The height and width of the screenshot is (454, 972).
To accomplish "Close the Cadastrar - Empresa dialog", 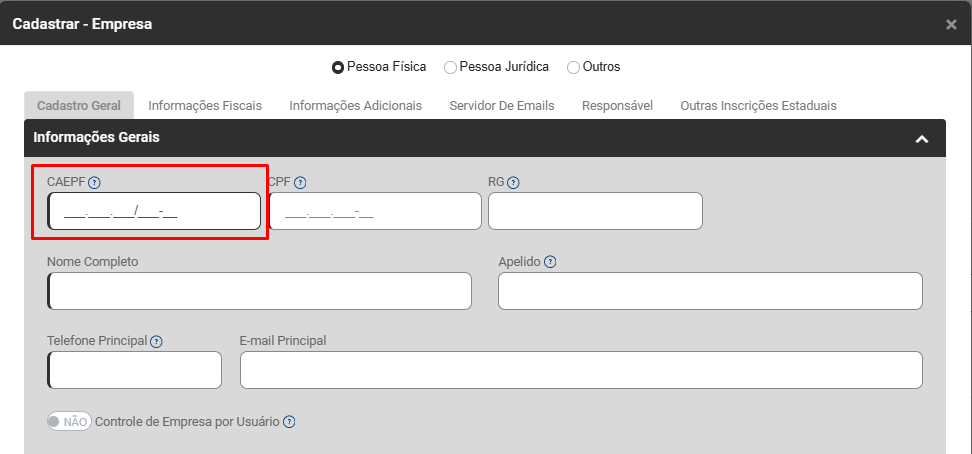I will (x=951, y=24).
